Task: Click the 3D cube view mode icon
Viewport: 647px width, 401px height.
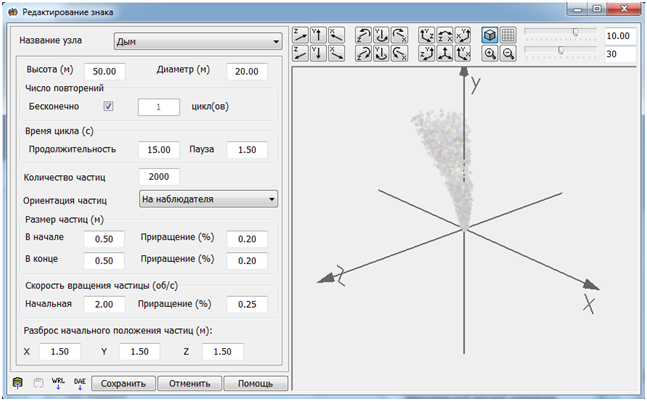Action: (490, 35)
